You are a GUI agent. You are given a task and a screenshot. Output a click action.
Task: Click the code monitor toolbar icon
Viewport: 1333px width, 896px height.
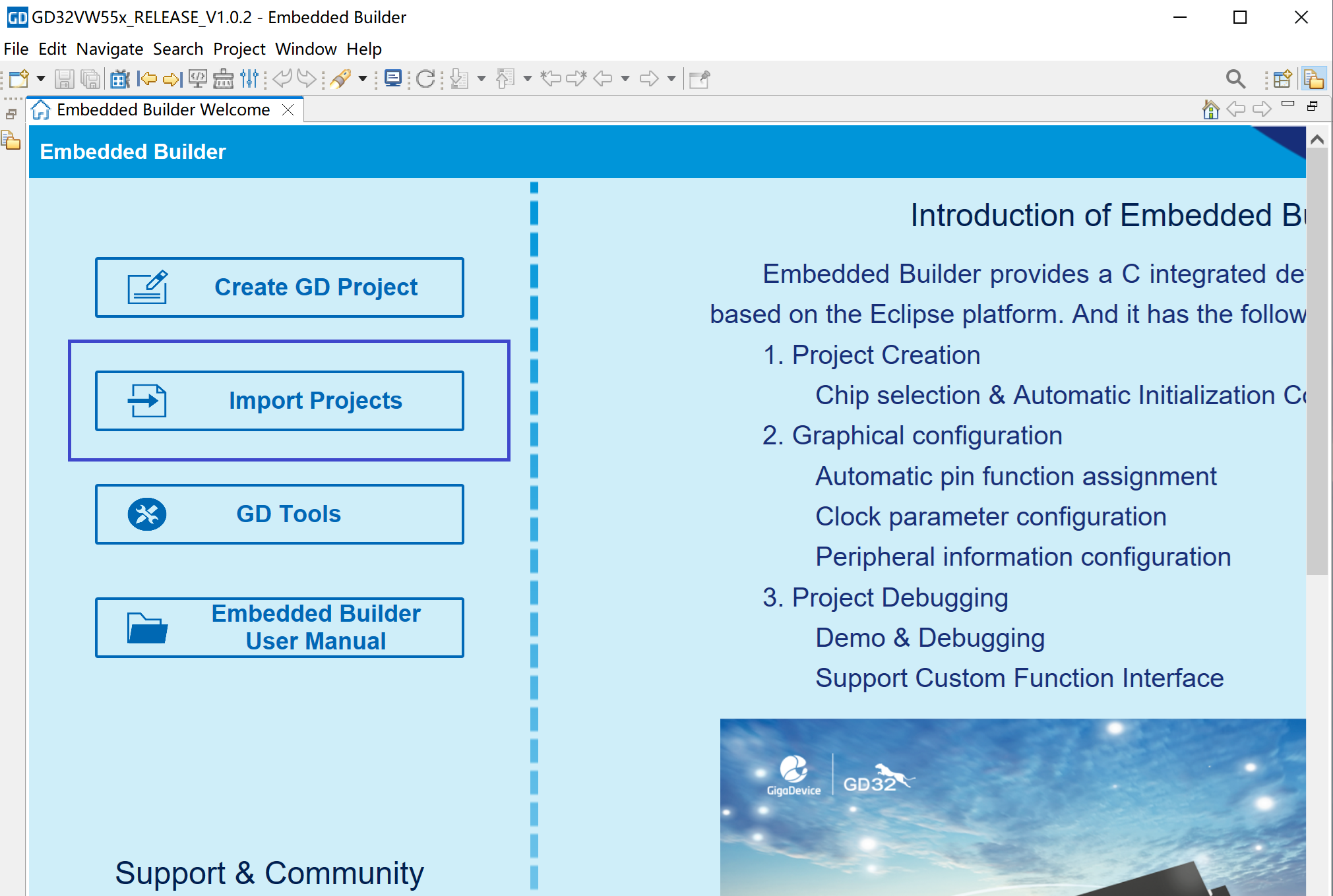pos(197,79)
